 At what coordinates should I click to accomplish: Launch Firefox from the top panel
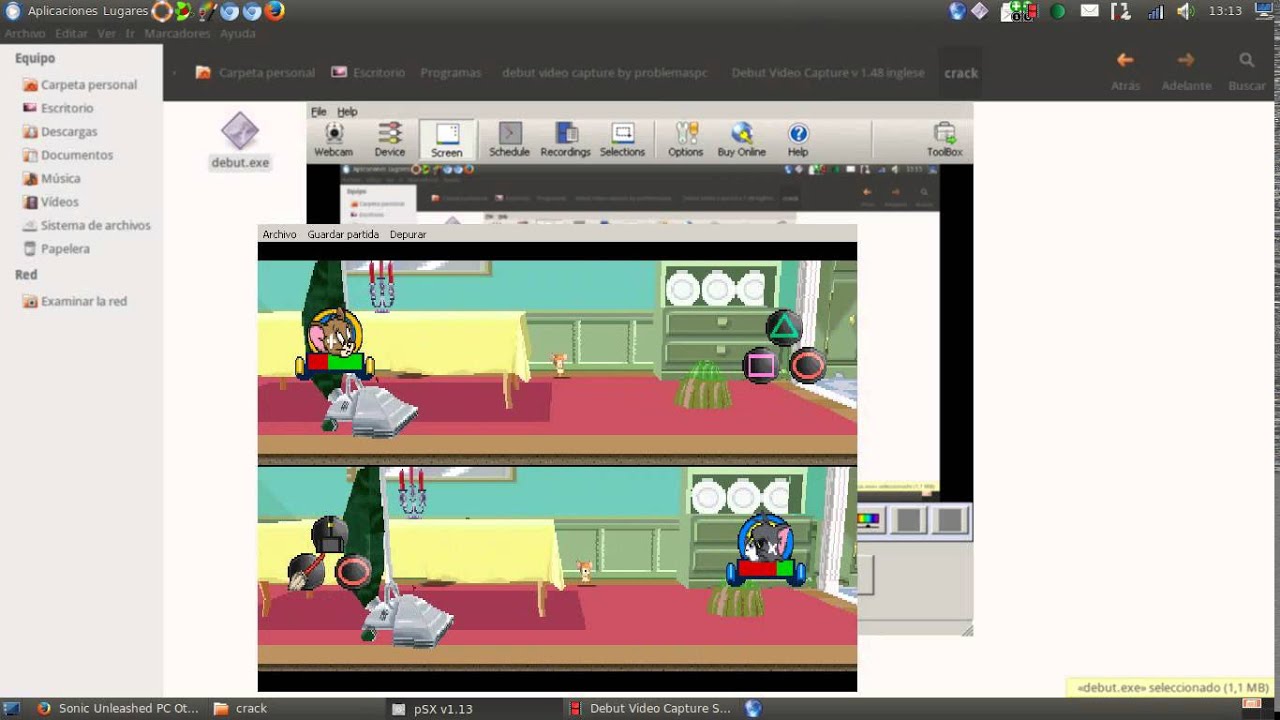[x=274, y=11]
